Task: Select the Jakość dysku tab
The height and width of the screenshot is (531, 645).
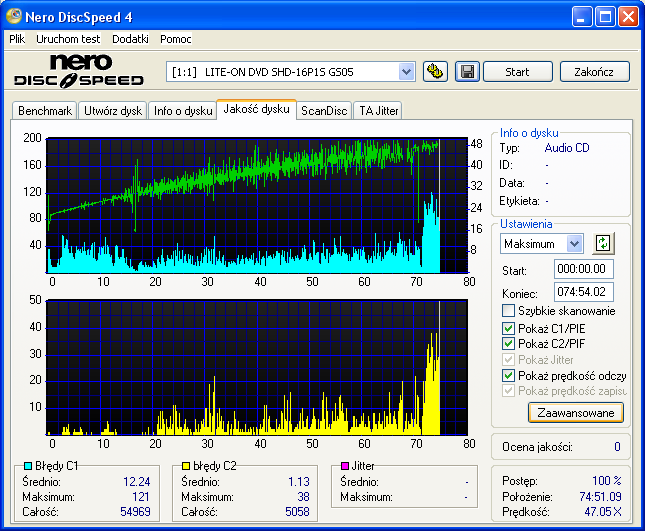Action: point(256,109)
